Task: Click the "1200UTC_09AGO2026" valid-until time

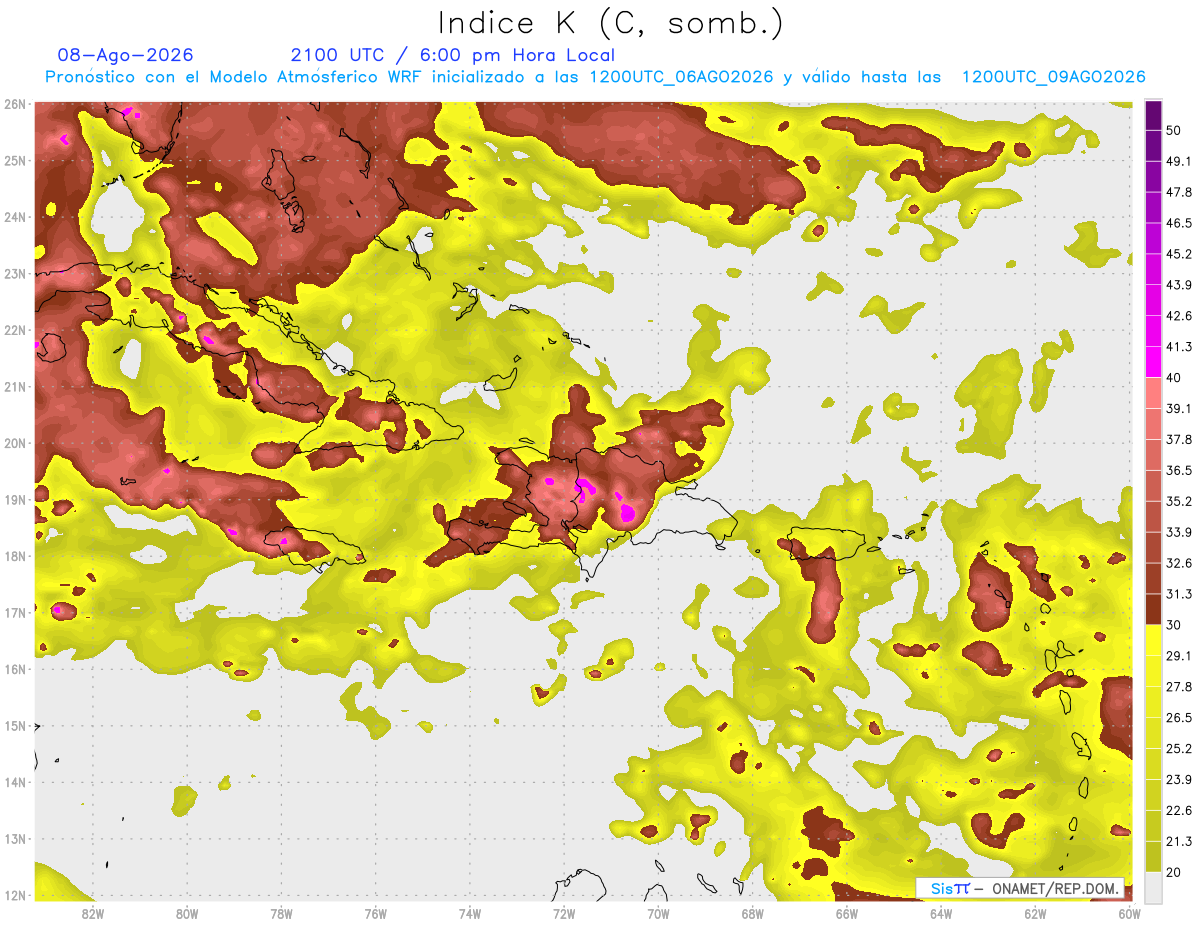Action: [x=1053, y=77]
